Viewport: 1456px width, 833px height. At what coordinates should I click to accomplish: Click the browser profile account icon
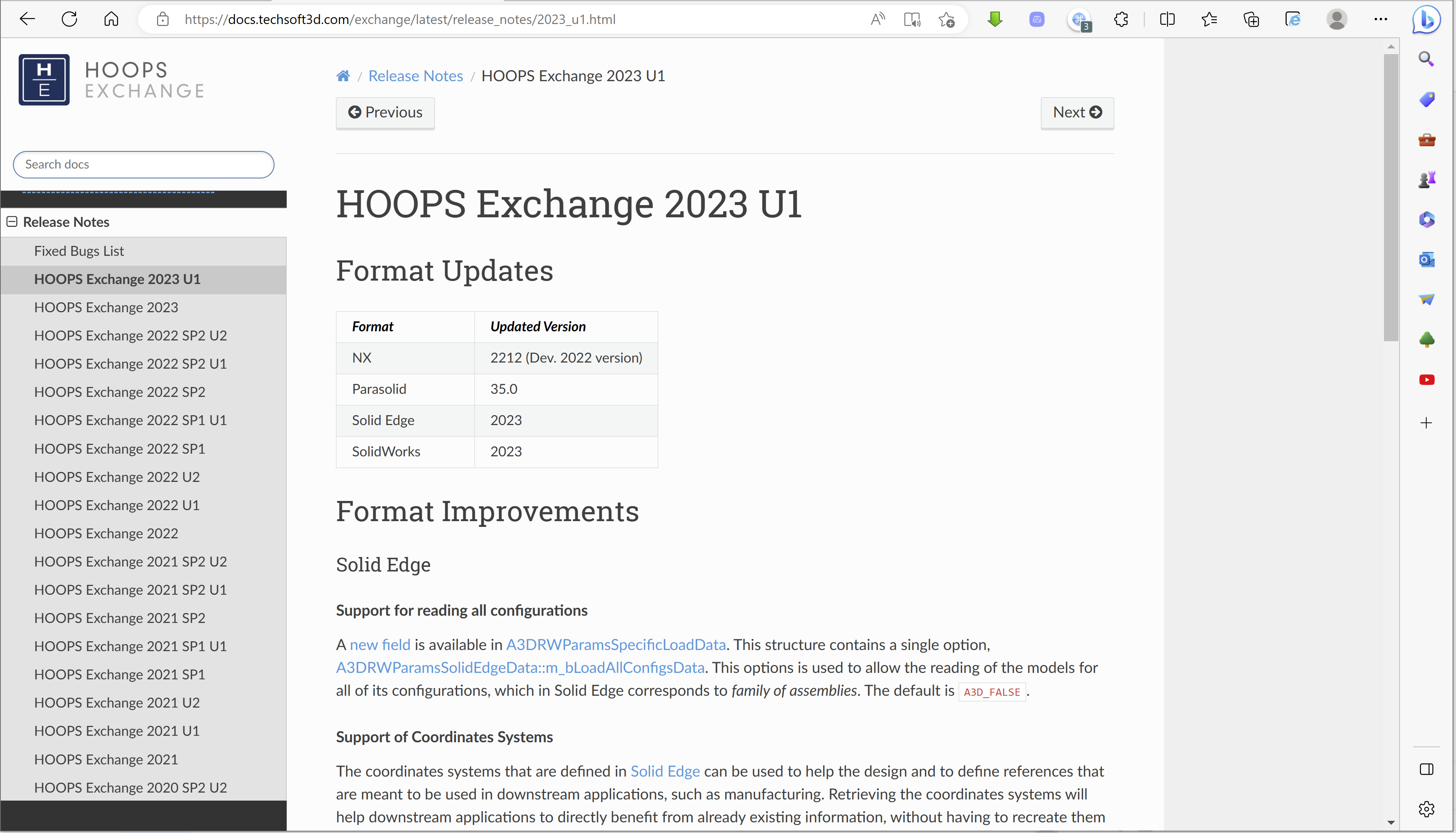(1336, 19)
